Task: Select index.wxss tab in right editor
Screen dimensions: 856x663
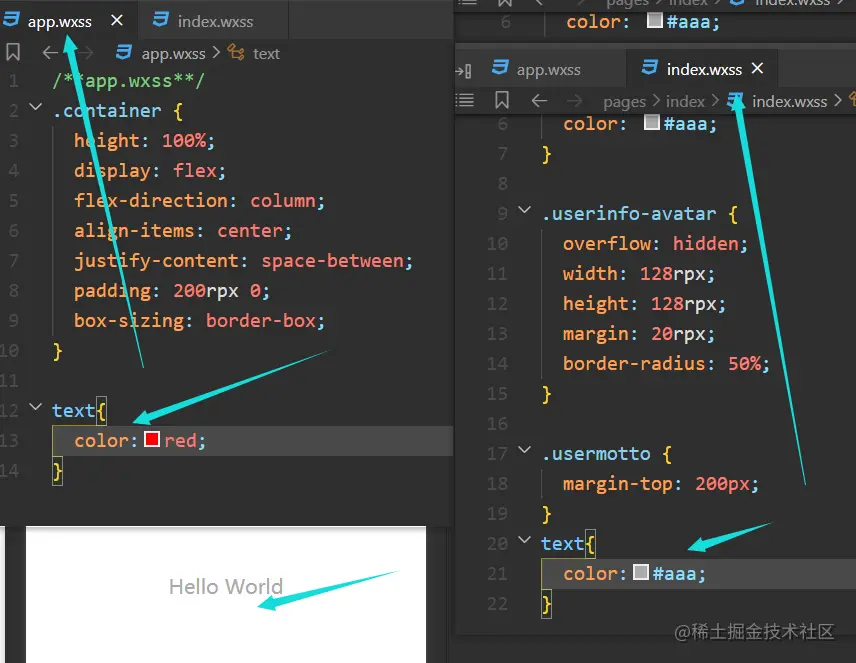Action: tap(704, 69)
